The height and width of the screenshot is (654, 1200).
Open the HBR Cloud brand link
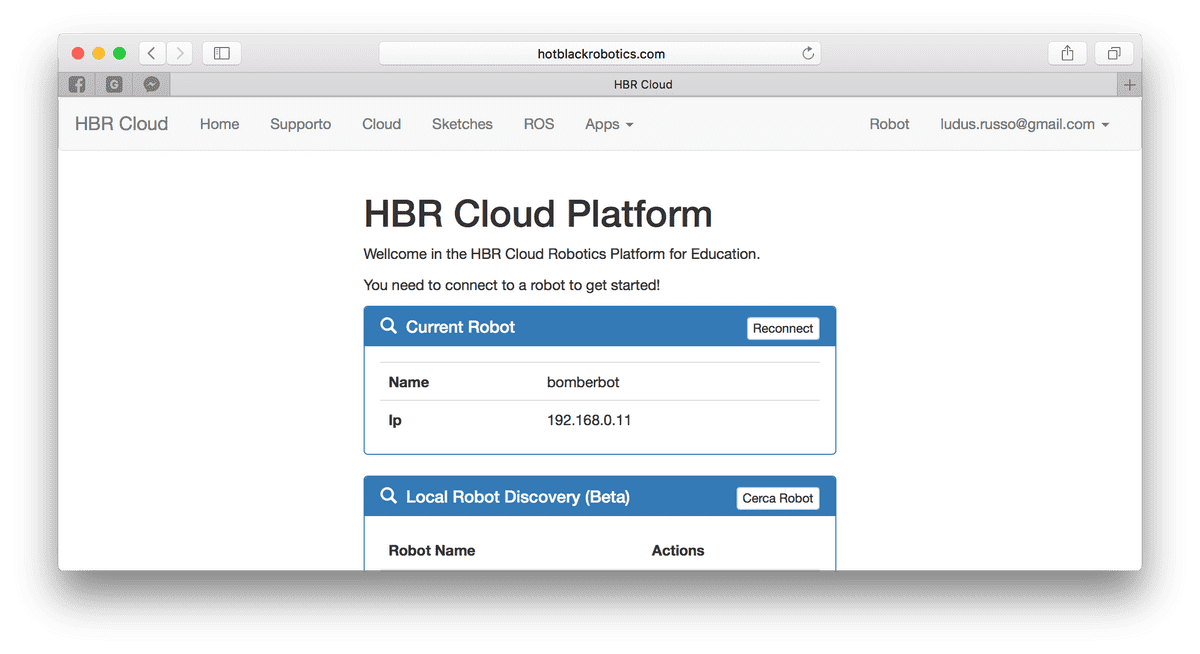click(122, 124)
